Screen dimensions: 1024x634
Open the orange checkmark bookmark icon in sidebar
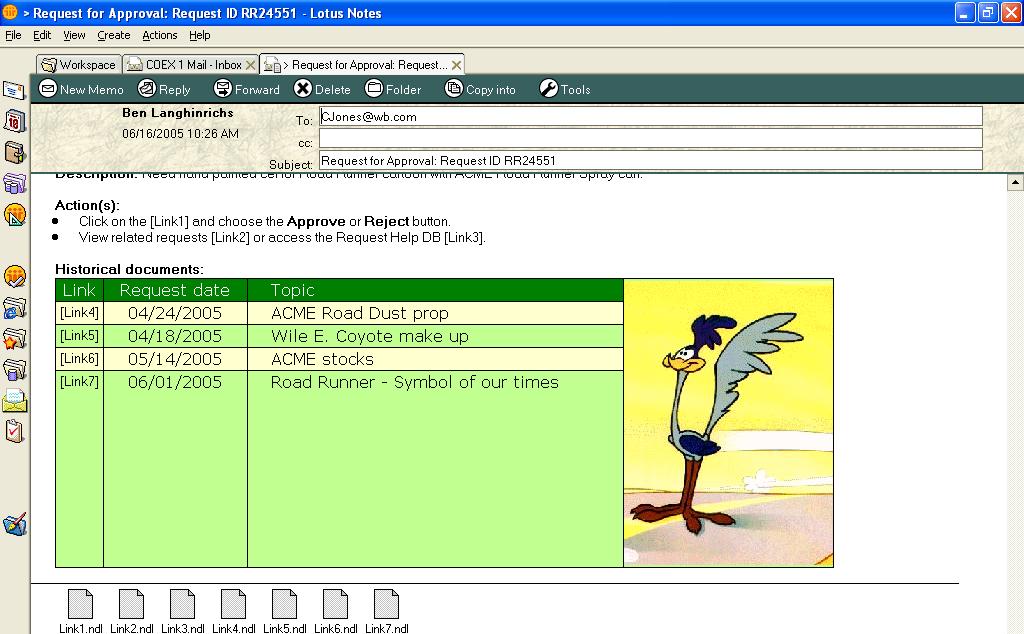[x=14, y=277]
